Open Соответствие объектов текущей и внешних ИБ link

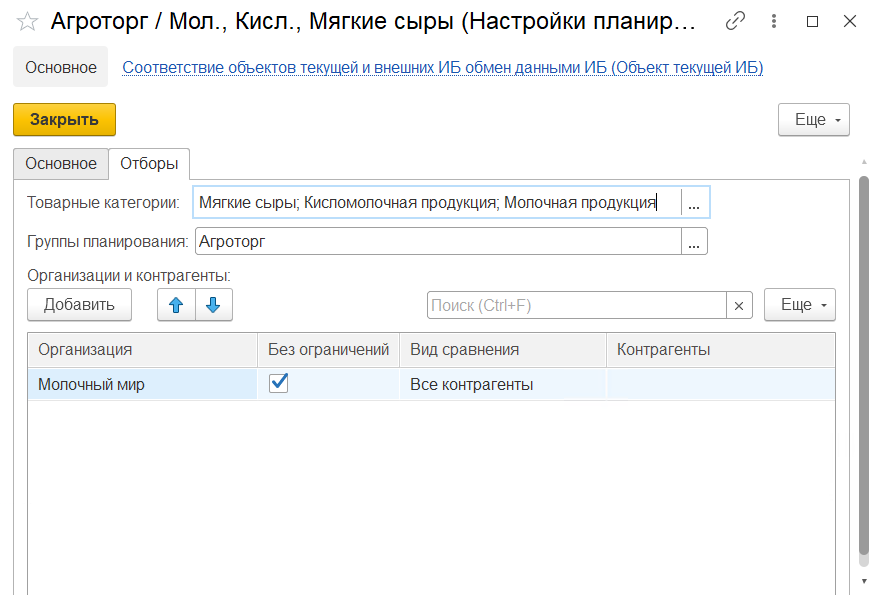click(x=442, y=68)
